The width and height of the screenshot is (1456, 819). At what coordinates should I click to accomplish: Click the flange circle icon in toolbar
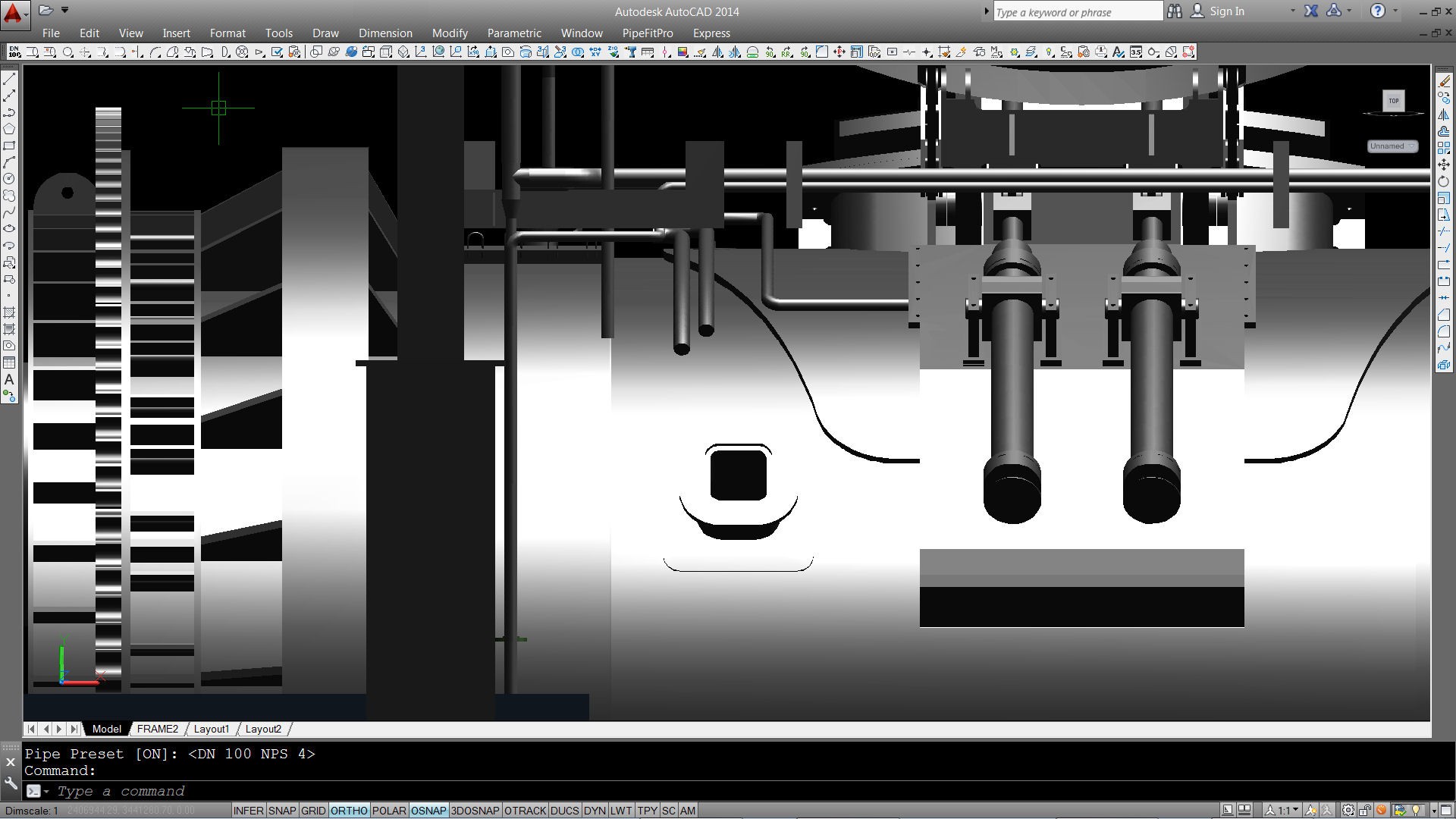pyautogui.click(x=242, y=52)
